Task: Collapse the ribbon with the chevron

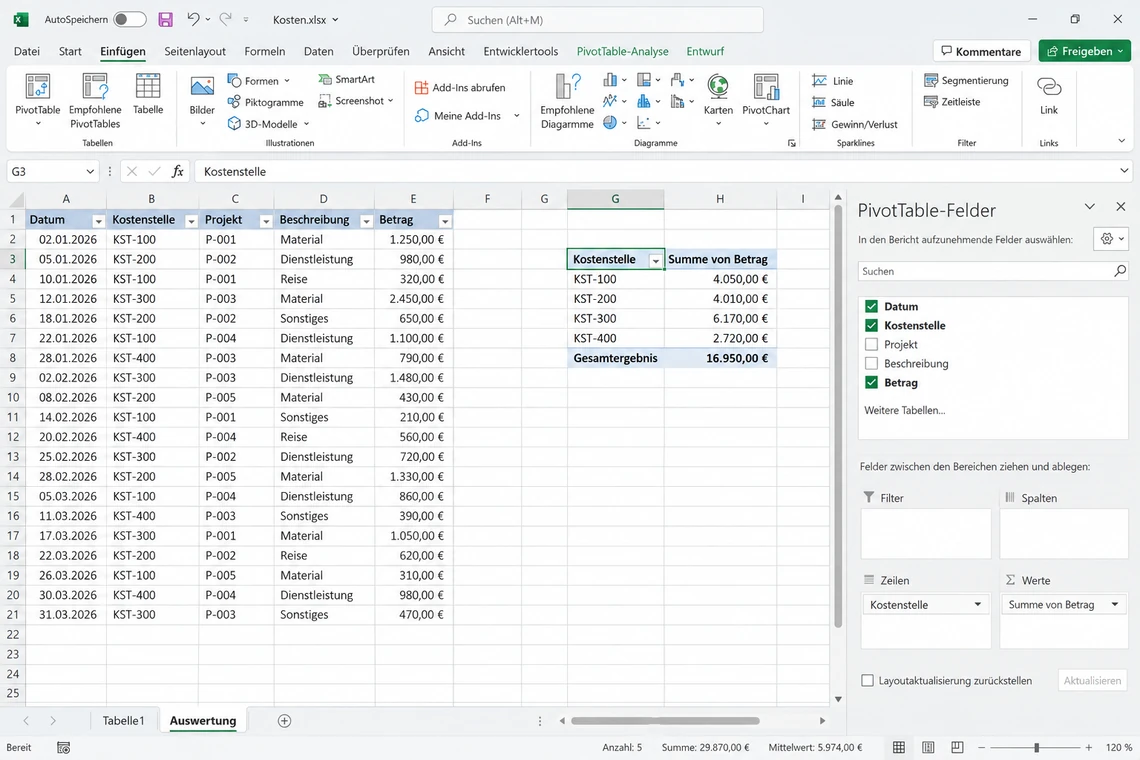Action: coord(1121,141)
